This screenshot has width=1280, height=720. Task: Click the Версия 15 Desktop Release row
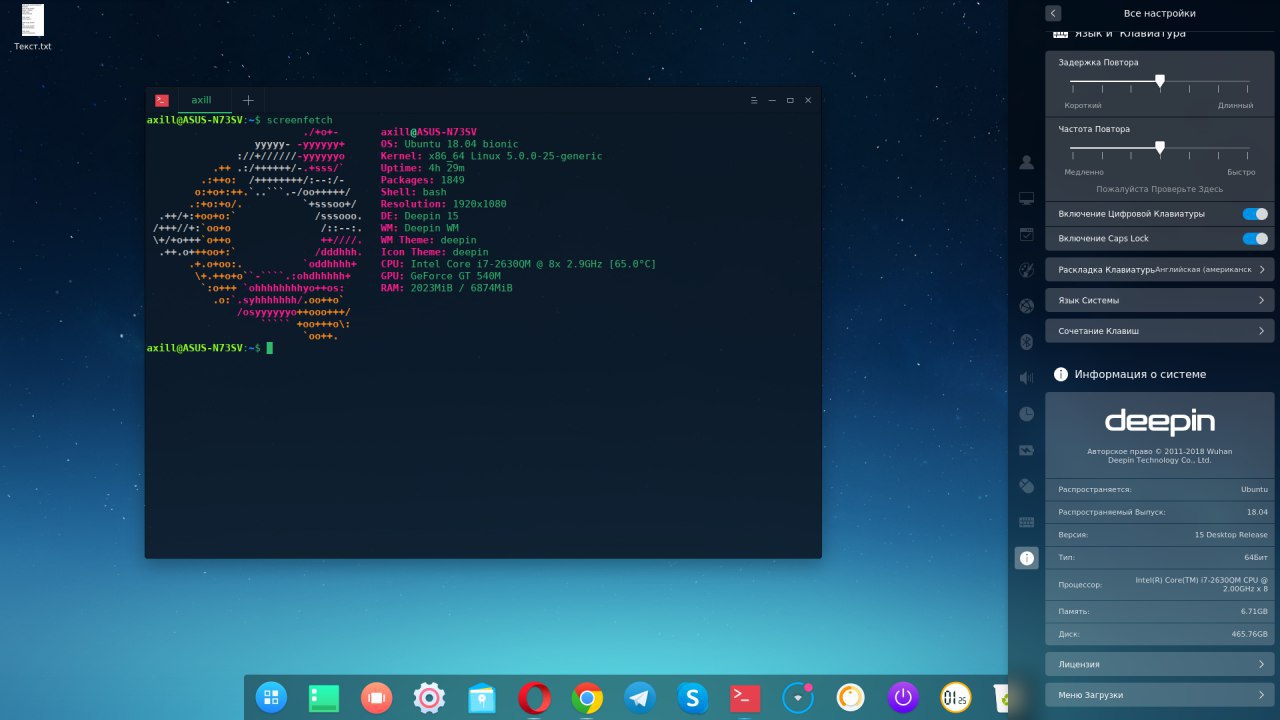pos(1160,535)
